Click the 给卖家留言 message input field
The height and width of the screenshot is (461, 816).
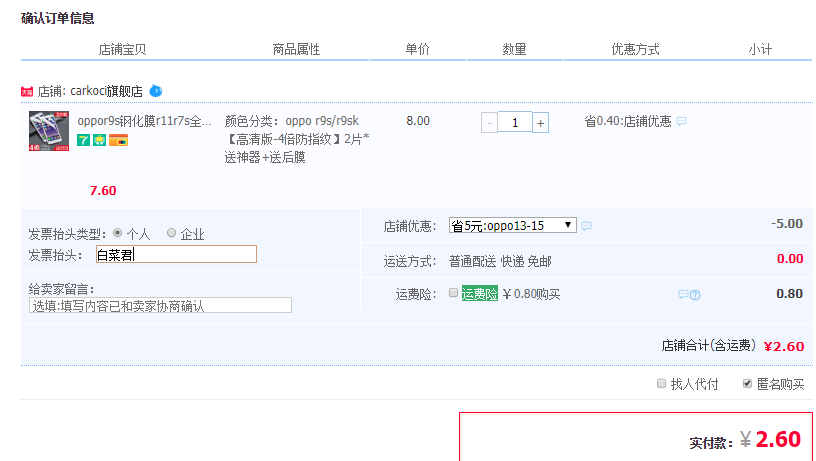[x=160, y=305]
